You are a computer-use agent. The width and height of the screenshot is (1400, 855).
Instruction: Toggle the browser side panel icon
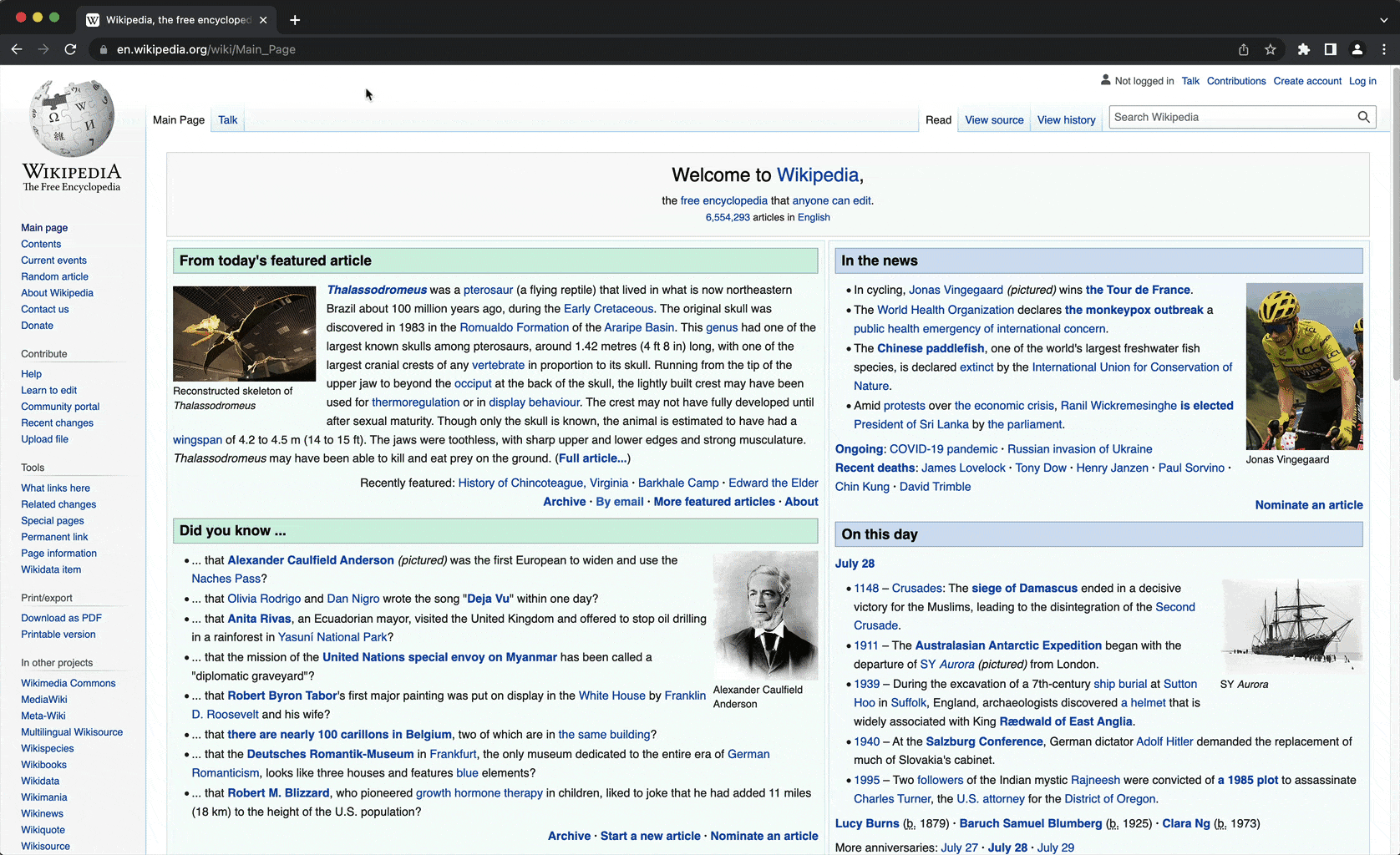[1331, 49]
